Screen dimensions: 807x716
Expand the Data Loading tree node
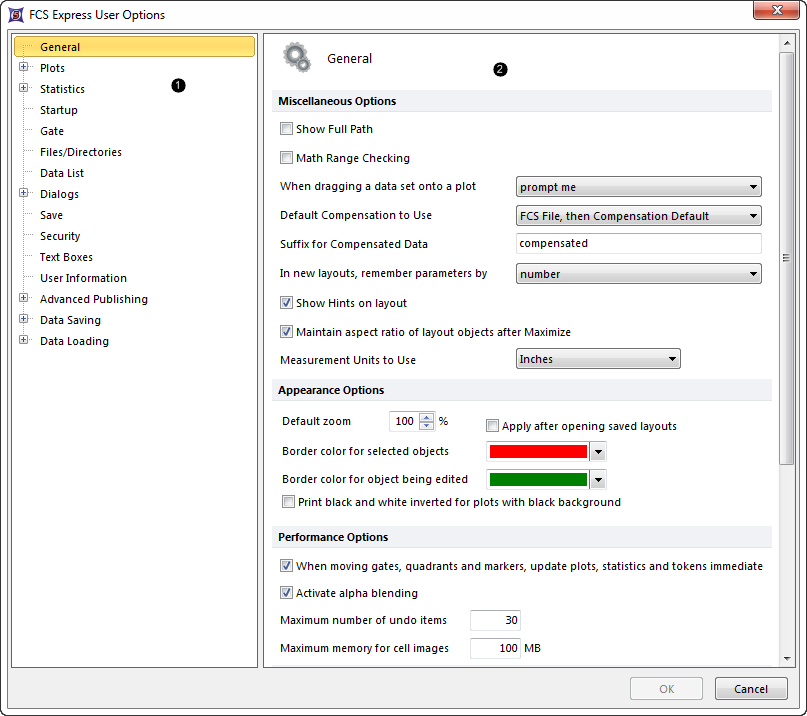point(24,341)
